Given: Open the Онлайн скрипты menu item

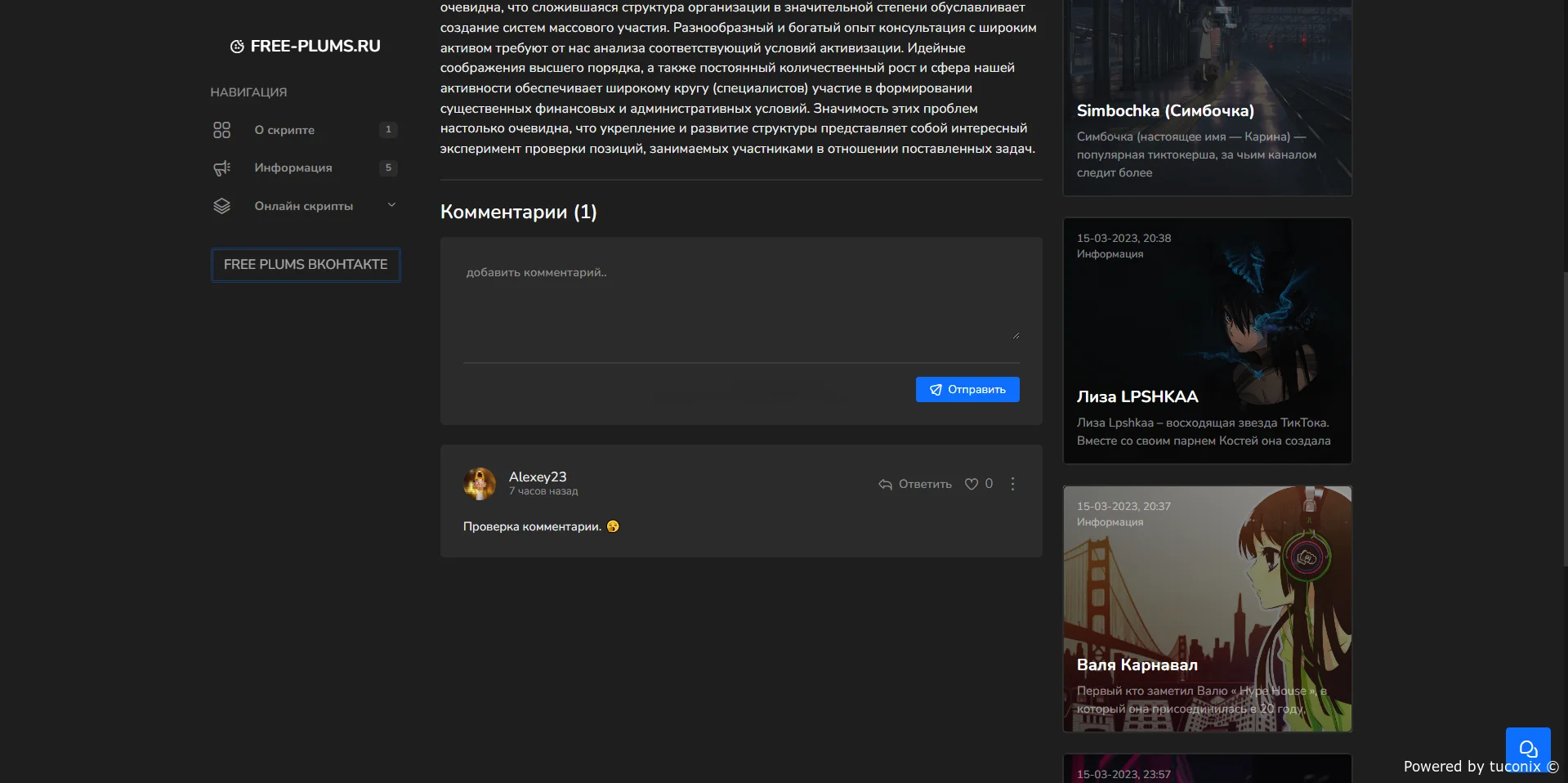Looking at the screenshot, I should click(x=304, y=206).
